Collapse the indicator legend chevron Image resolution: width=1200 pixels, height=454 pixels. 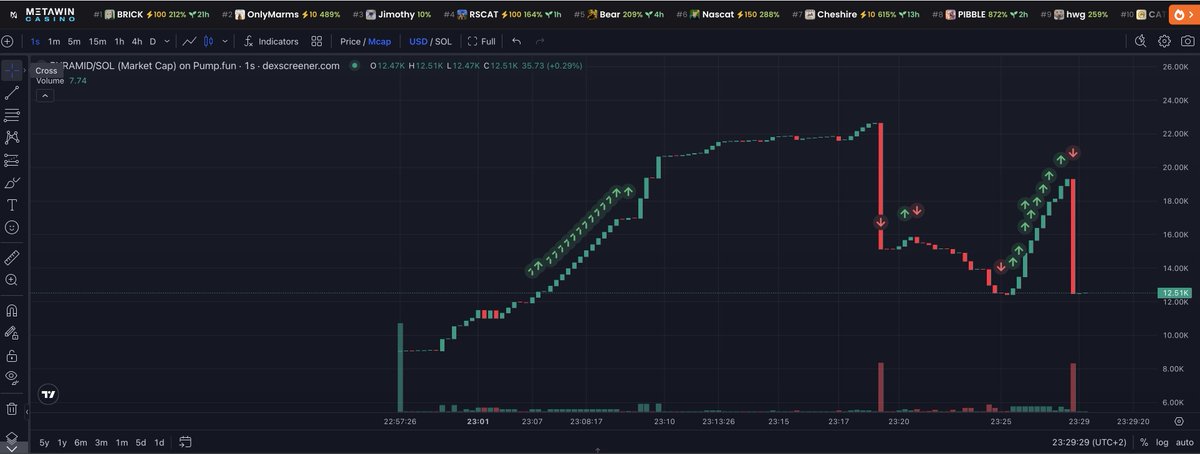tap(45, 95)
